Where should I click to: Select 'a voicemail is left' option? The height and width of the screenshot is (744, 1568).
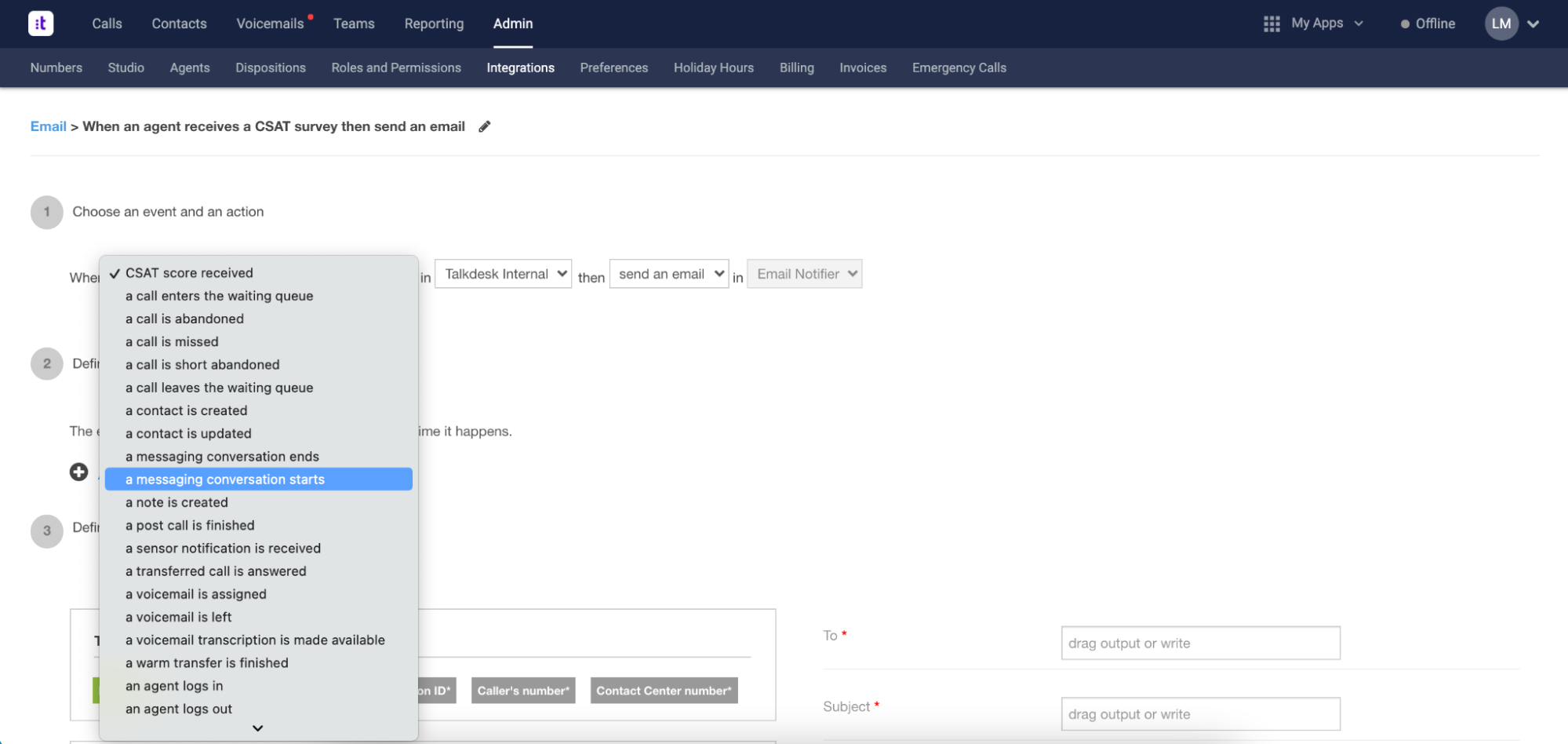point(259,617)
